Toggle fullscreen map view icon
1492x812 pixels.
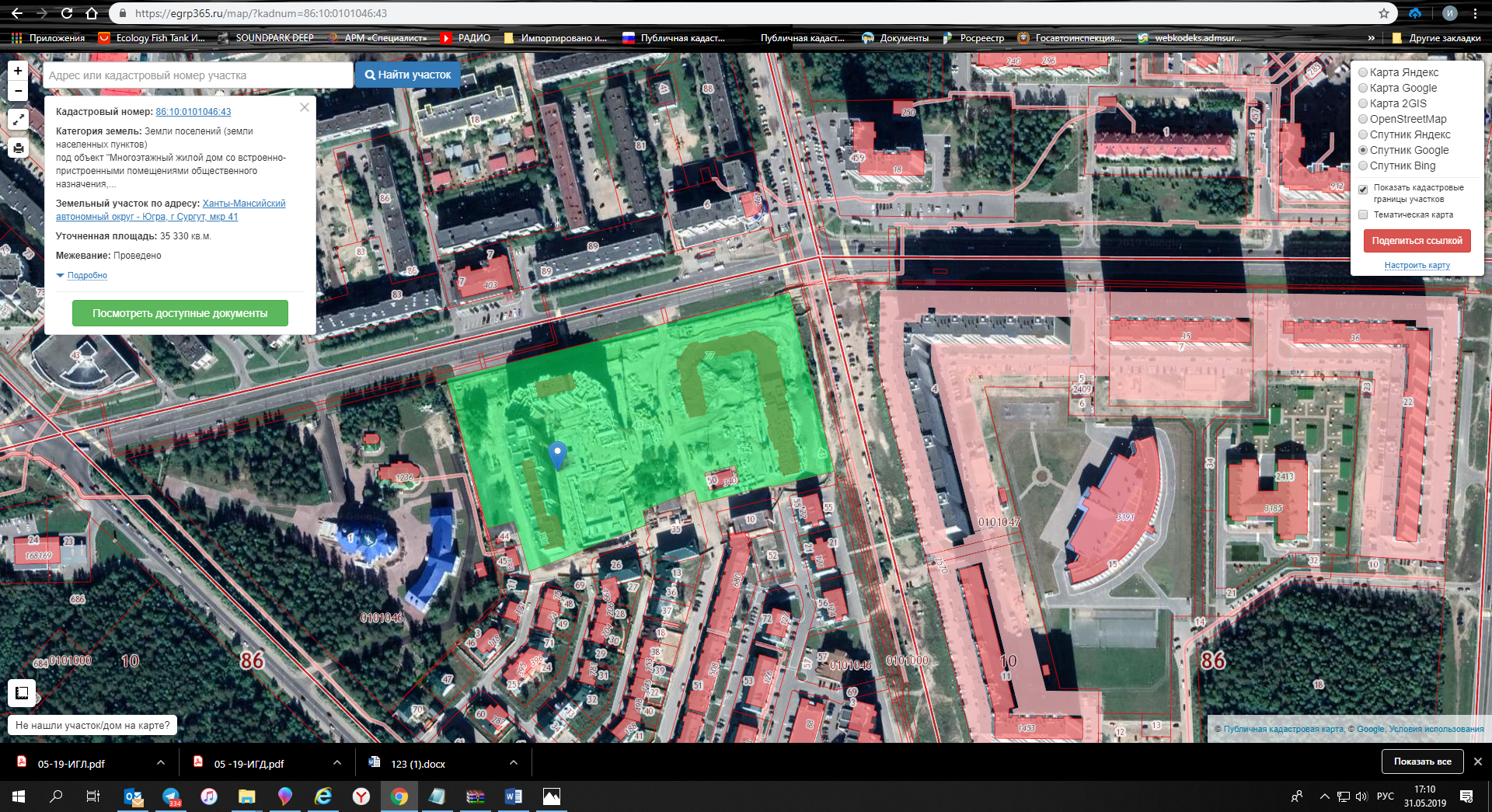tap(18, 120)
